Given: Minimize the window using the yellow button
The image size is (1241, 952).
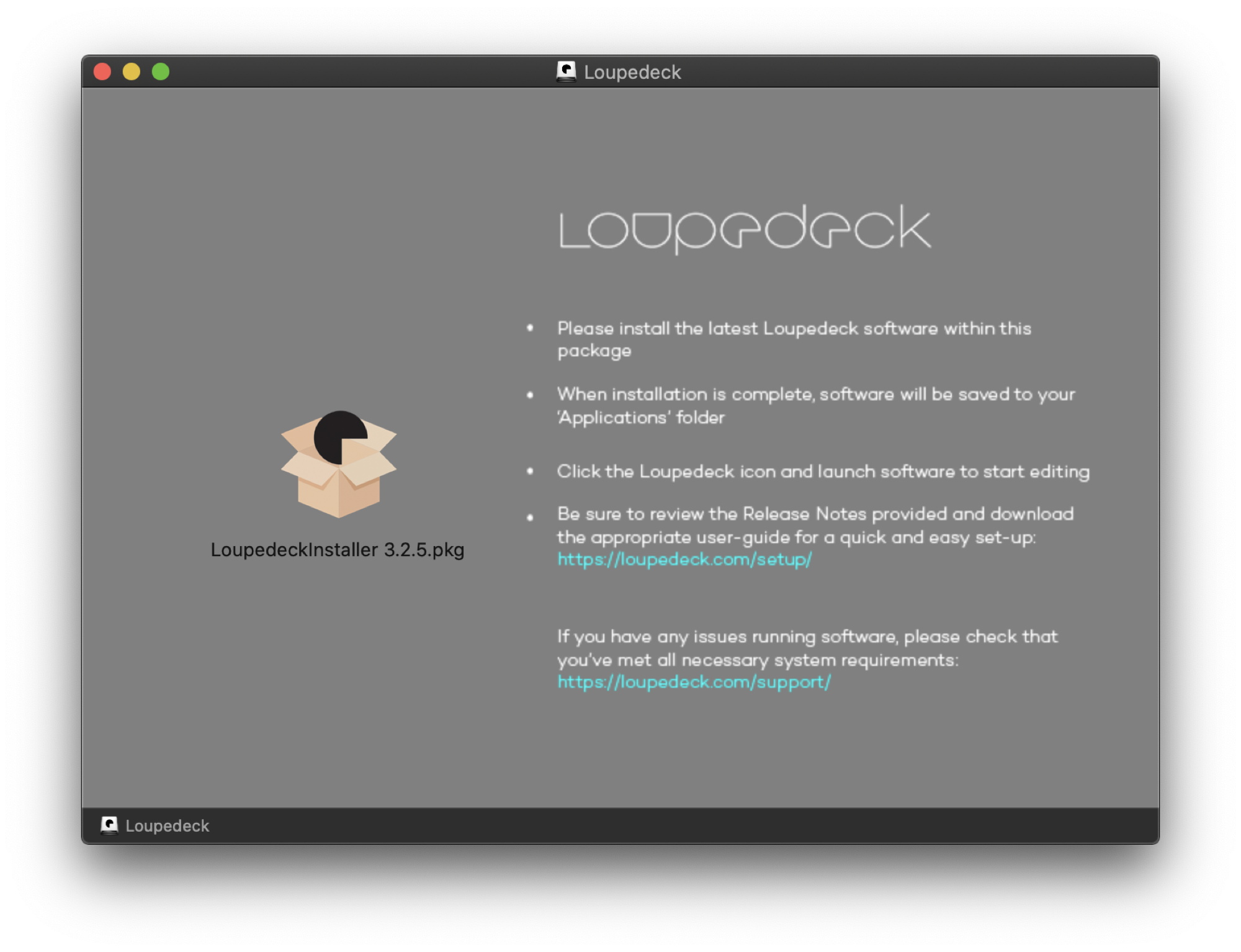Looking at the screenshot, I should (132, 72).
